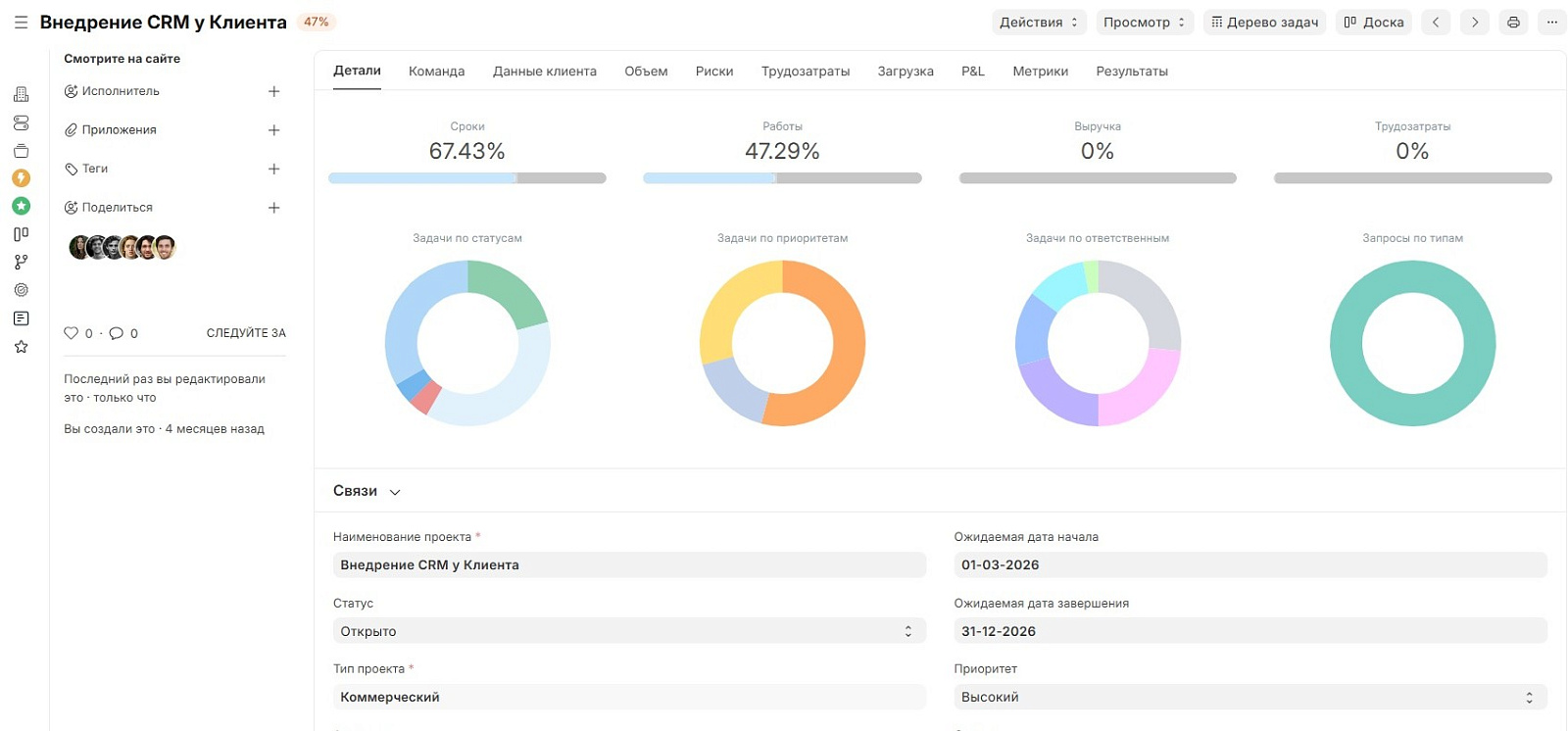Open the Действия dropdown

point(1039,22)
